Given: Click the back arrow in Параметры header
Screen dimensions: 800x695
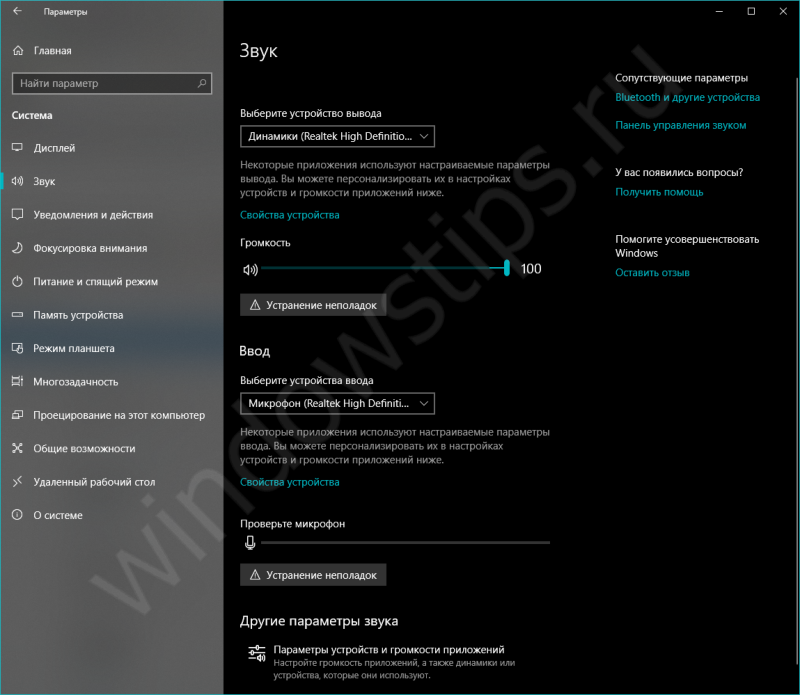Looking at the screenshot, I should pos(17,11).
